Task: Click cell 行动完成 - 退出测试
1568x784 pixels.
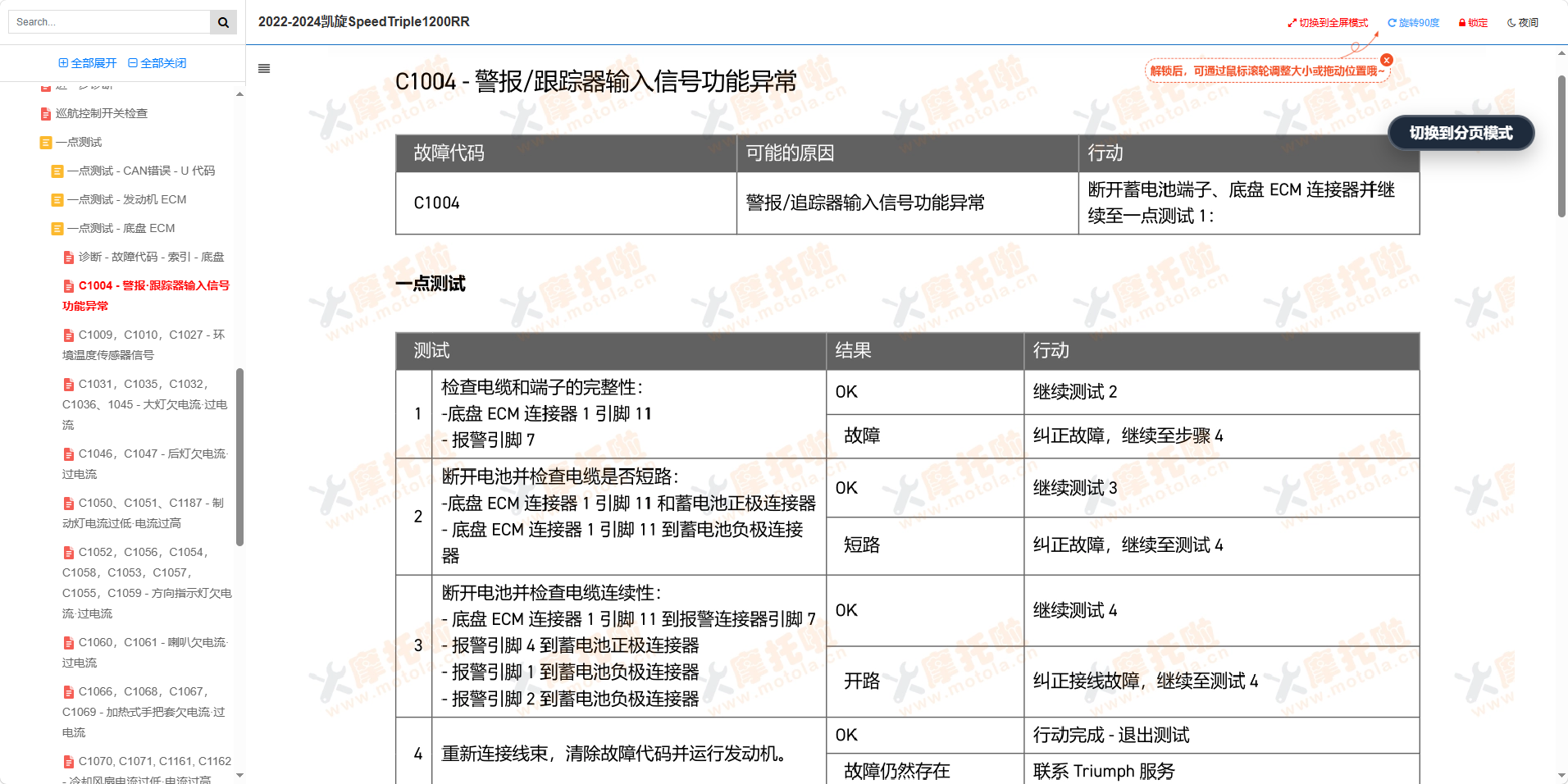Action: tap(1221, 736)
